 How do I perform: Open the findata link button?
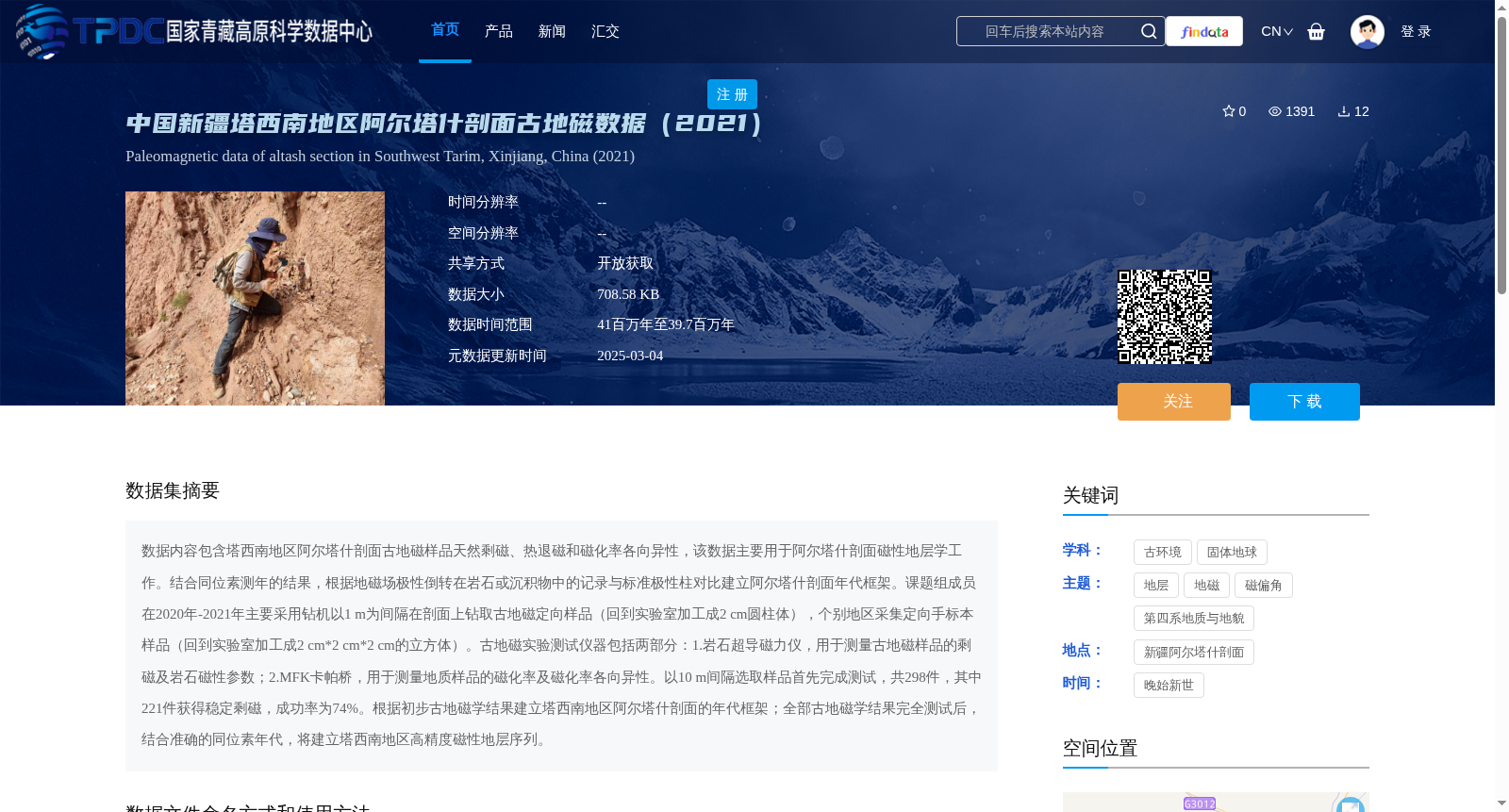[x=1204, y=31]
